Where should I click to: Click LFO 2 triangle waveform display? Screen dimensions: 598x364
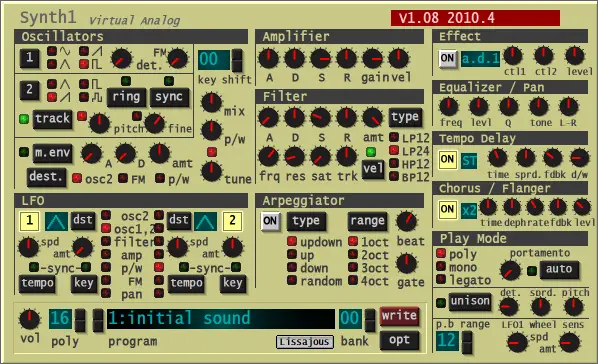point(206,221)
